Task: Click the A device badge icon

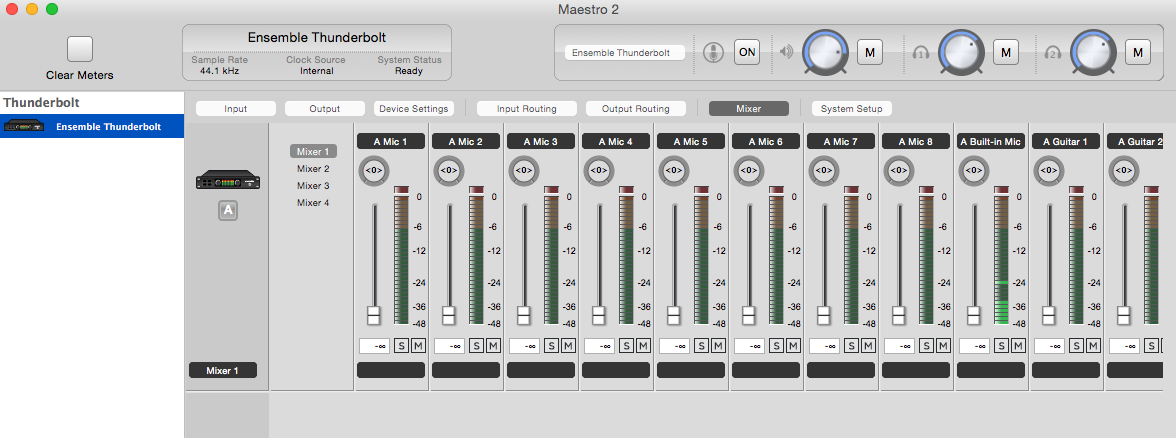Action: click(x=227, y=210)
